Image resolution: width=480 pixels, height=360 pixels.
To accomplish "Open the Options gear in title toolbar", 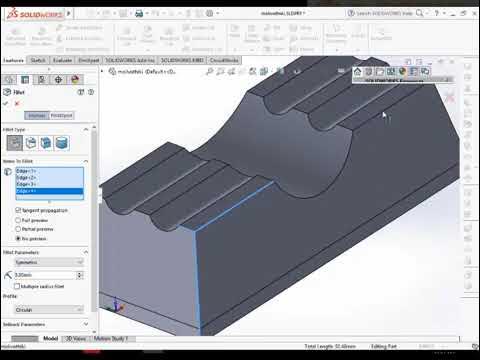I will point(209,13).
